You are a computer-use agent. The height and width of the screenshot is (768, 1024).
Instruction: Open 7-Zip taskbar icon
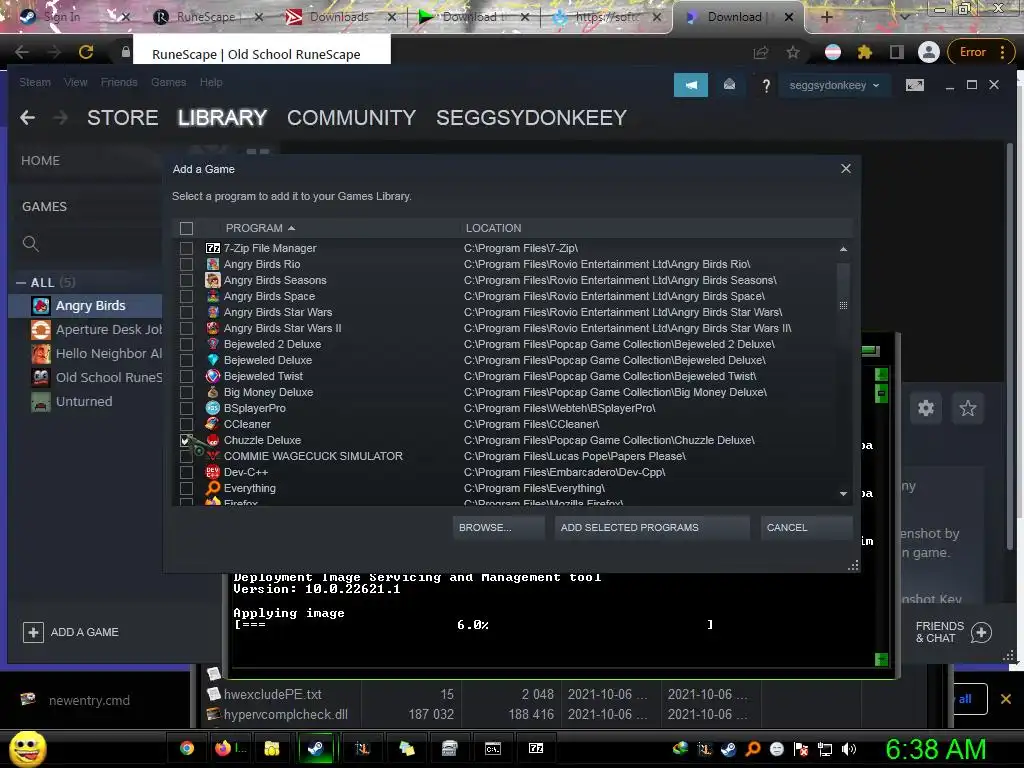536,748
